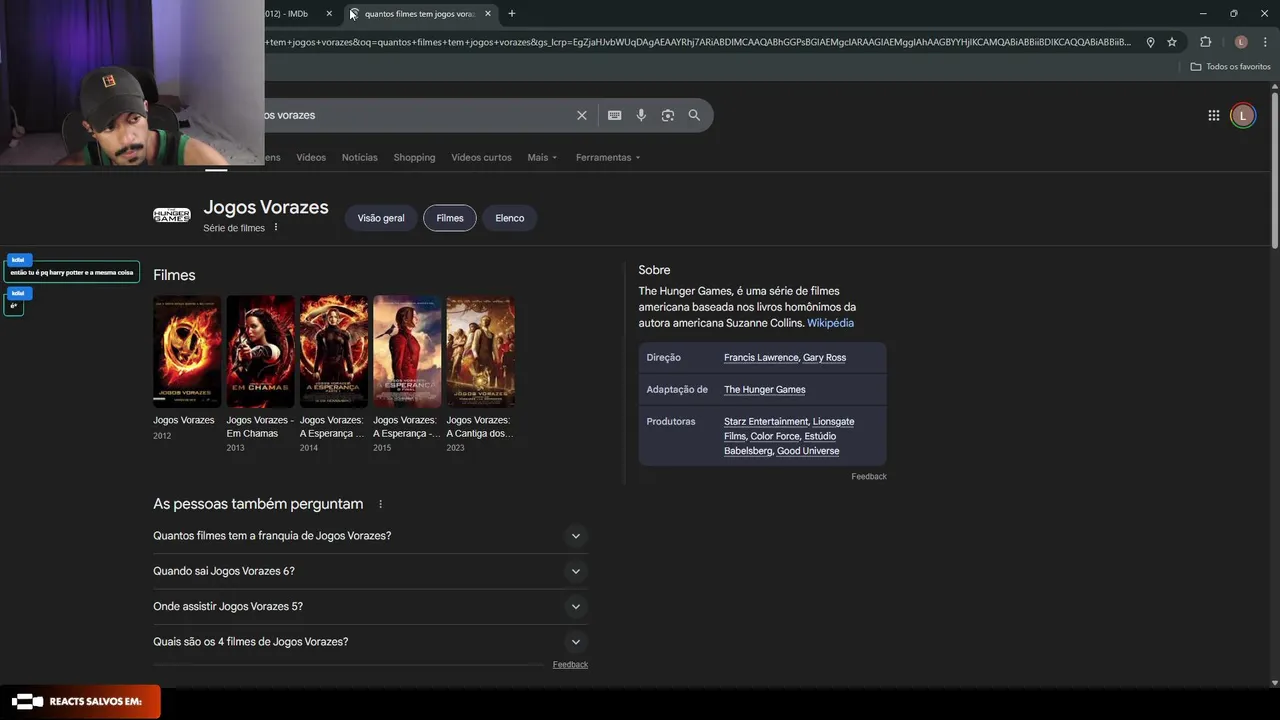Open more options beside 'Série de filmes'
Viewport: 1280px width, 720px height.
pyautogui.click(x=276, y=227)
